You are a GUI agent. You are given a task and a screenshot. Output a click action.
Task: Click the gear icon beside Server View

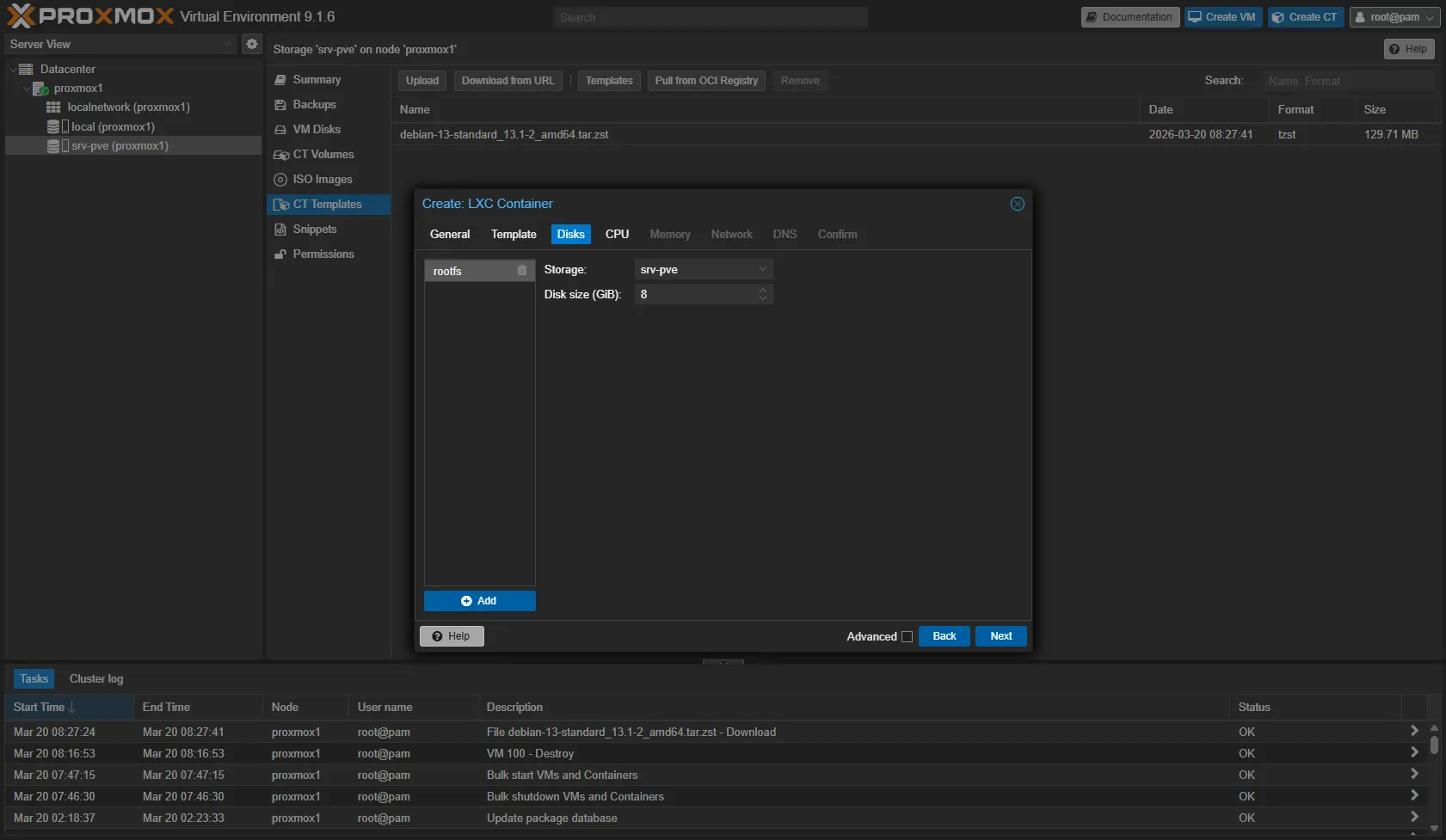coord(252,44)
